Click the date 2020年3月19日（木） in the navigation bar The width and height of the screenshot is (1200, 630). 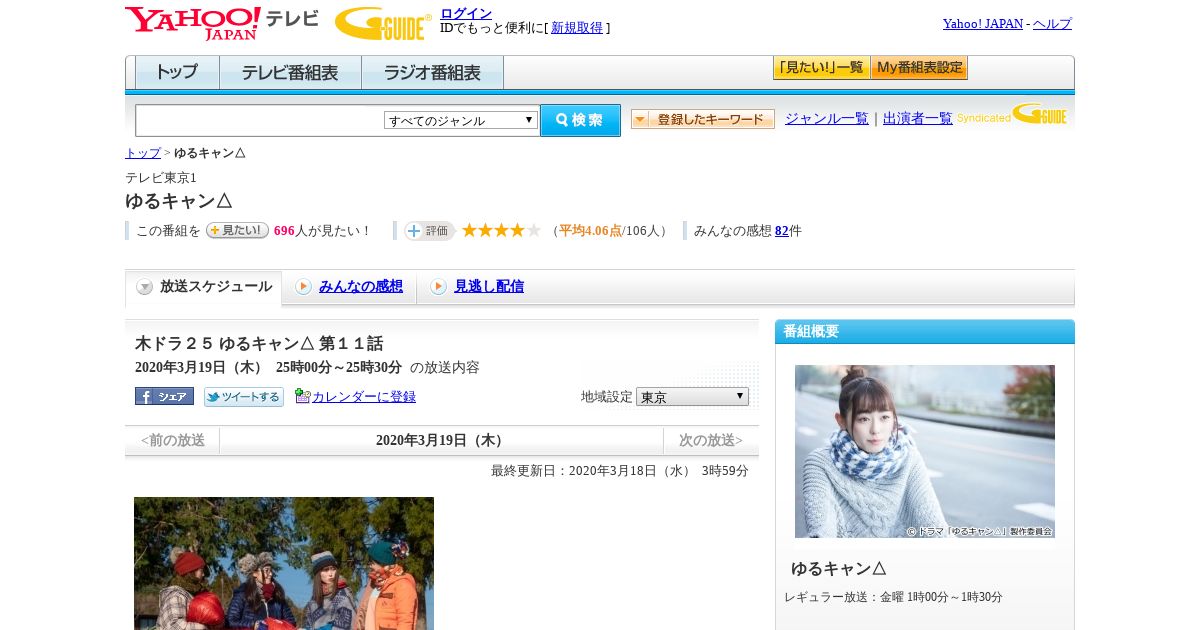(x=442, y=440)
